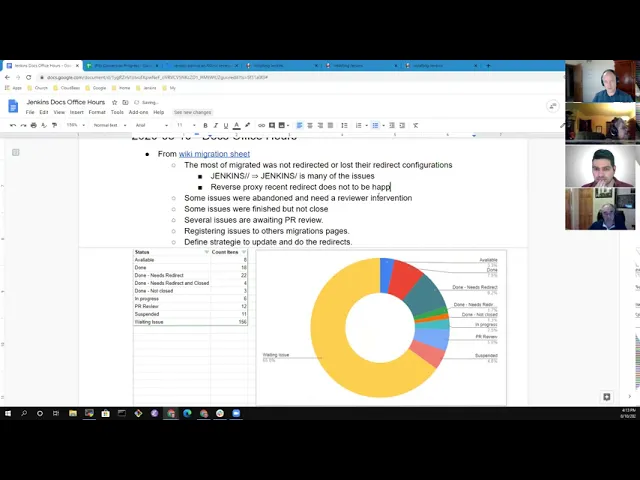Switch to the Jenkins Docs Office Hours tab
Viewport: 640px width, 480px height.
[43, 65]
